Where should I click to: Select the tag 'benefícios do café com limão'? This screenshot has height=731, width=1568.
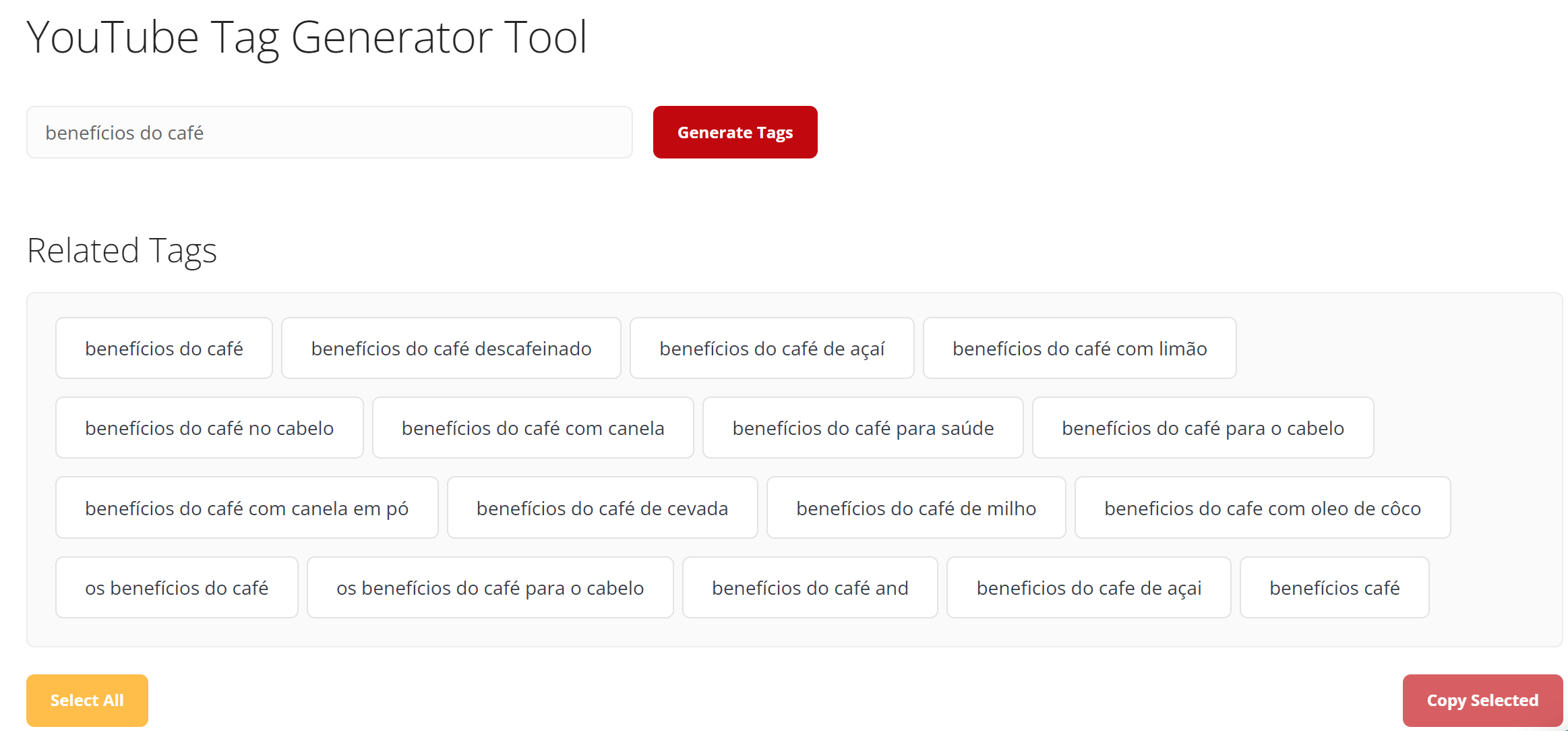pyautogui.click(x=1080, y=348)
